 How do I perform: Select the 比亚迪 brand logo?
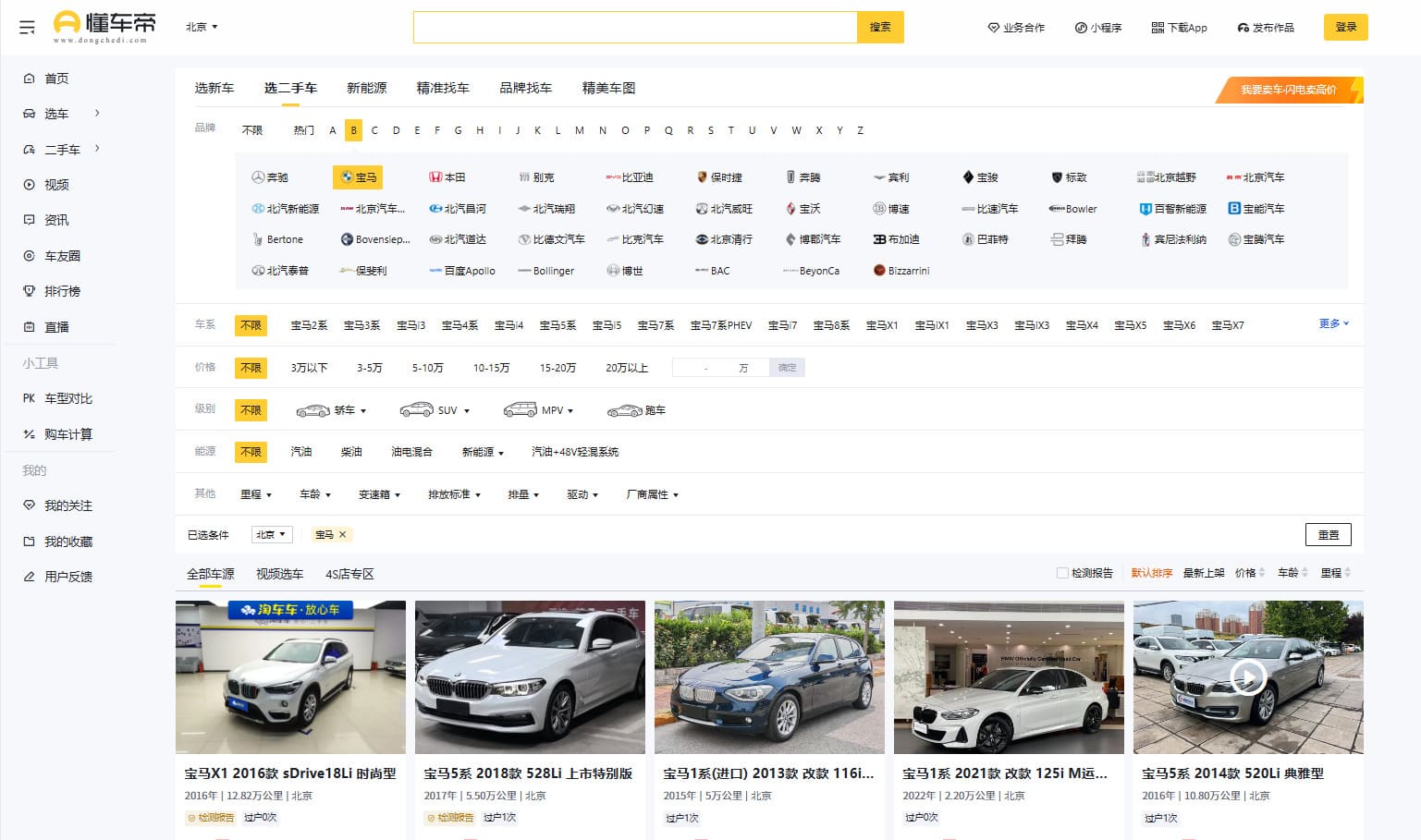pos(613,177)
